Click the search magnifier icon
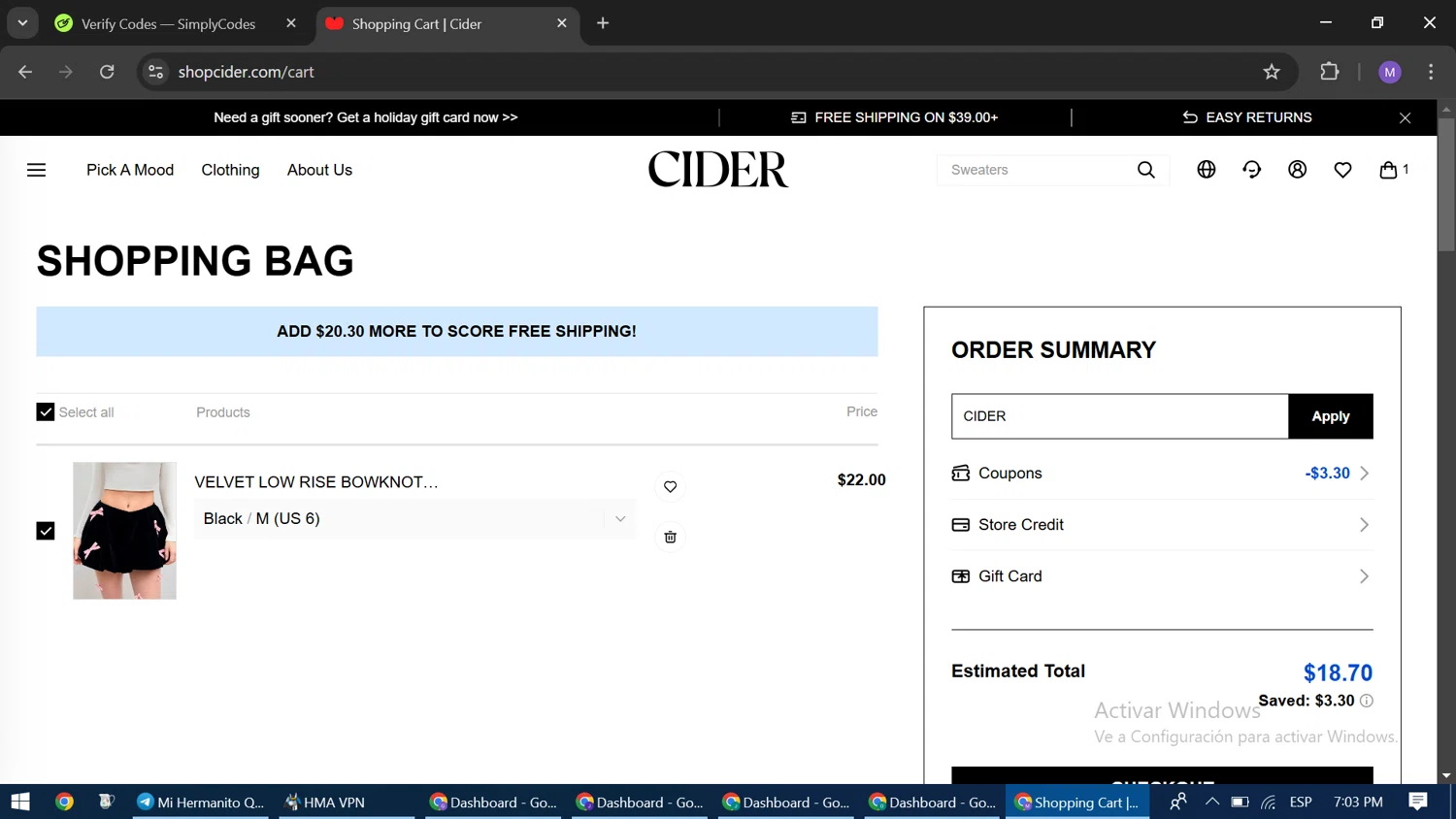Image resolution: width=1456 pixels, height=819 pixels. pos(1146,170)
